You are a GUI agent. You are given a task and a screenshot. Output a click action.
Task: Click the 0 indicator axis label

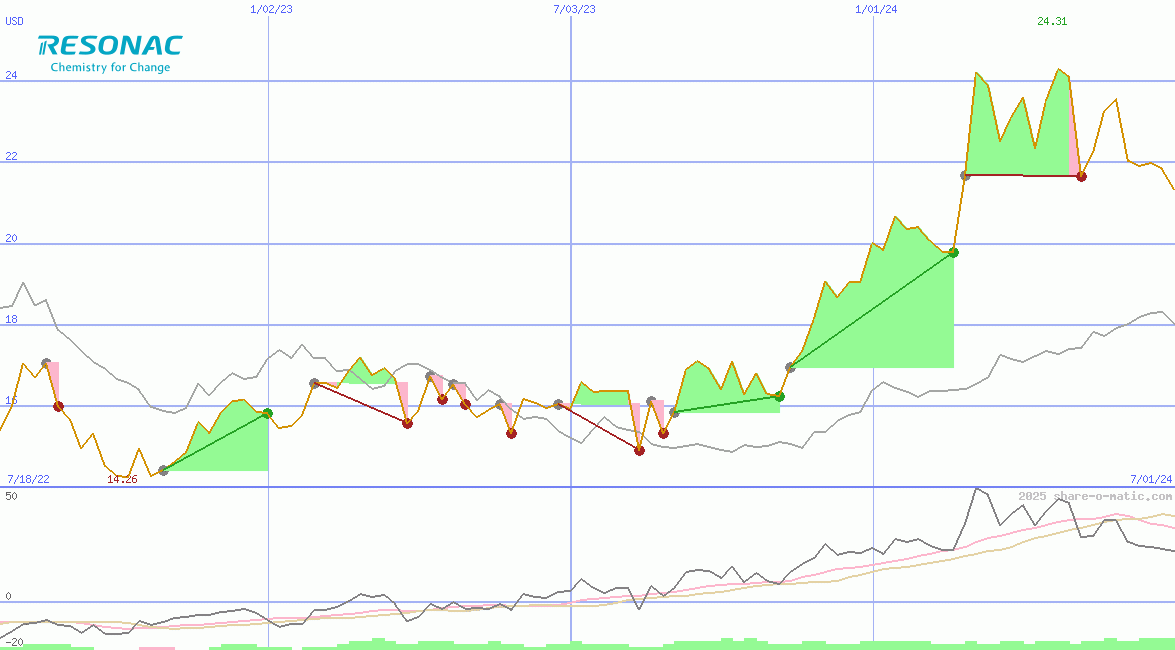click(x=8, y=596)
